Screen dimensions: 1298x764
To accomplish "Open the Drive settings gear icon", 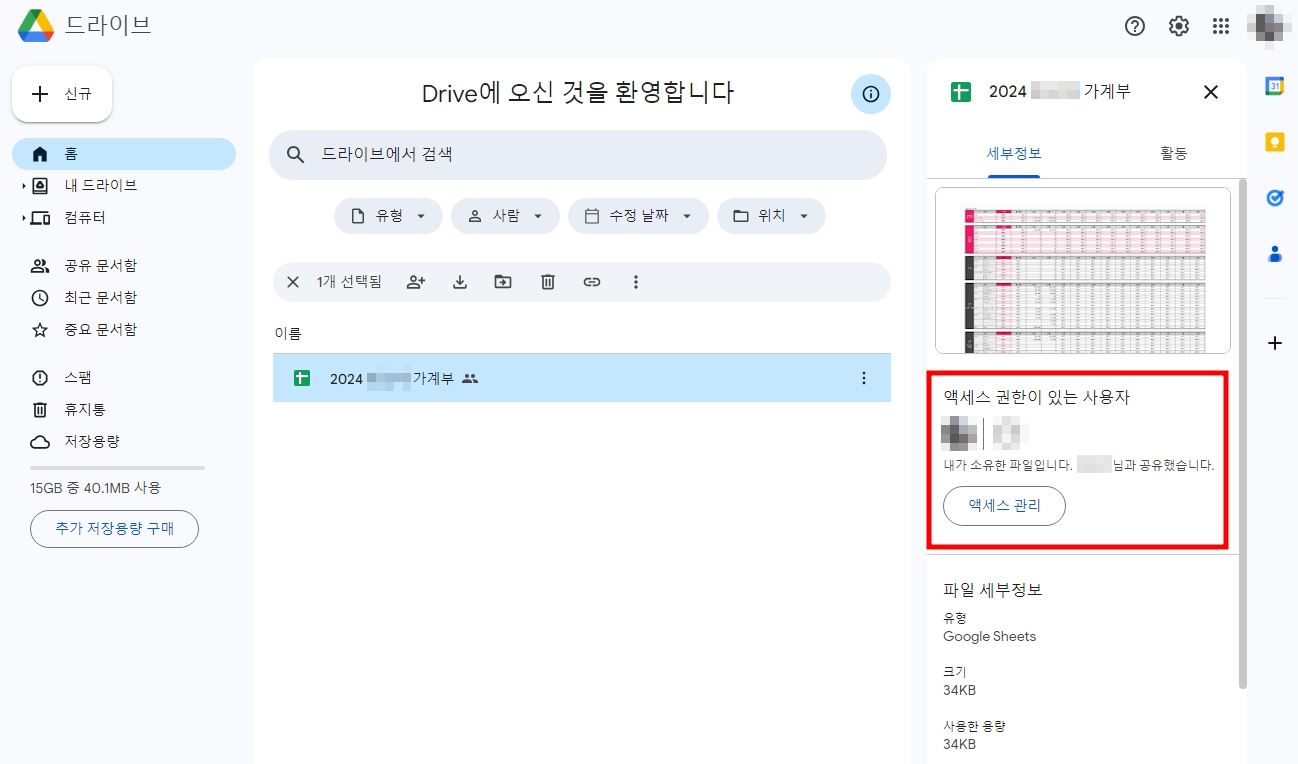I will (1178, 26).
